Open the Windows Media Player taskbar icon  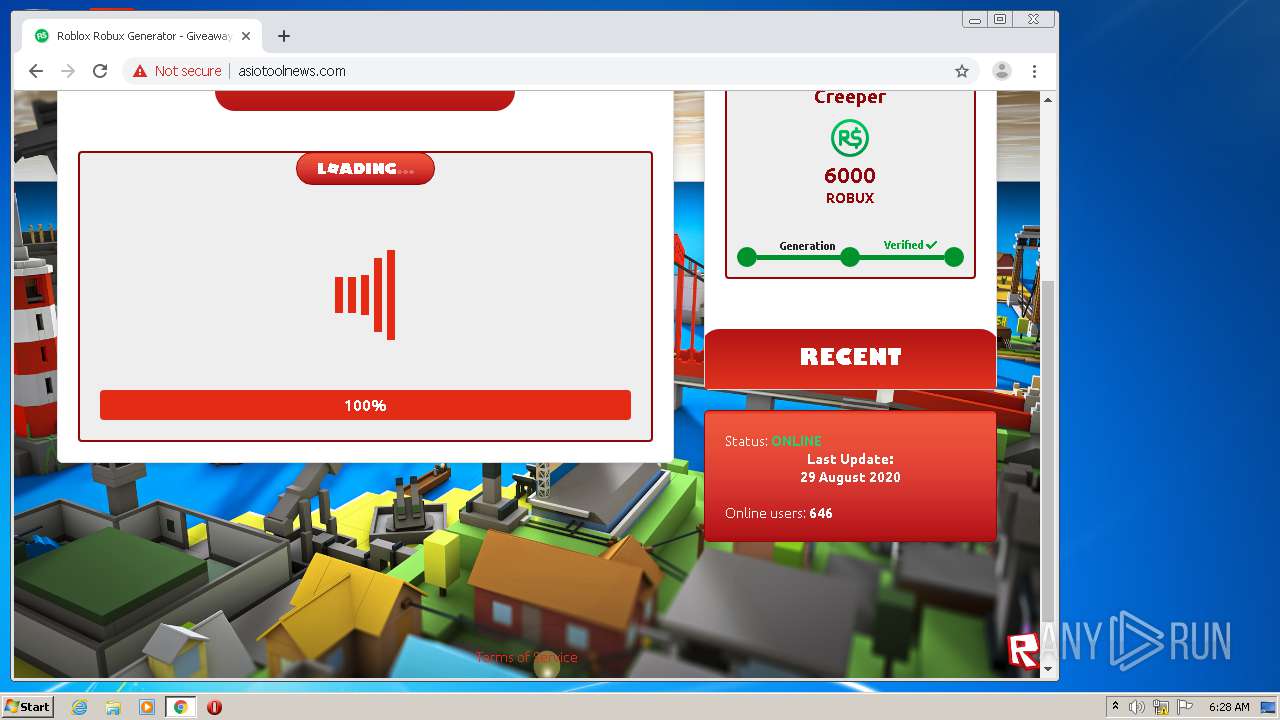coord(147,707)
